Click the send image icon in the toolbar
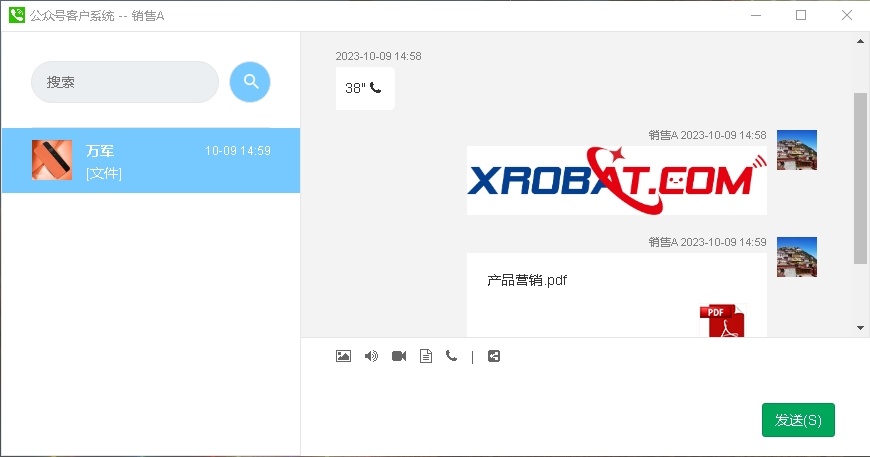 (x=343, y=356)
